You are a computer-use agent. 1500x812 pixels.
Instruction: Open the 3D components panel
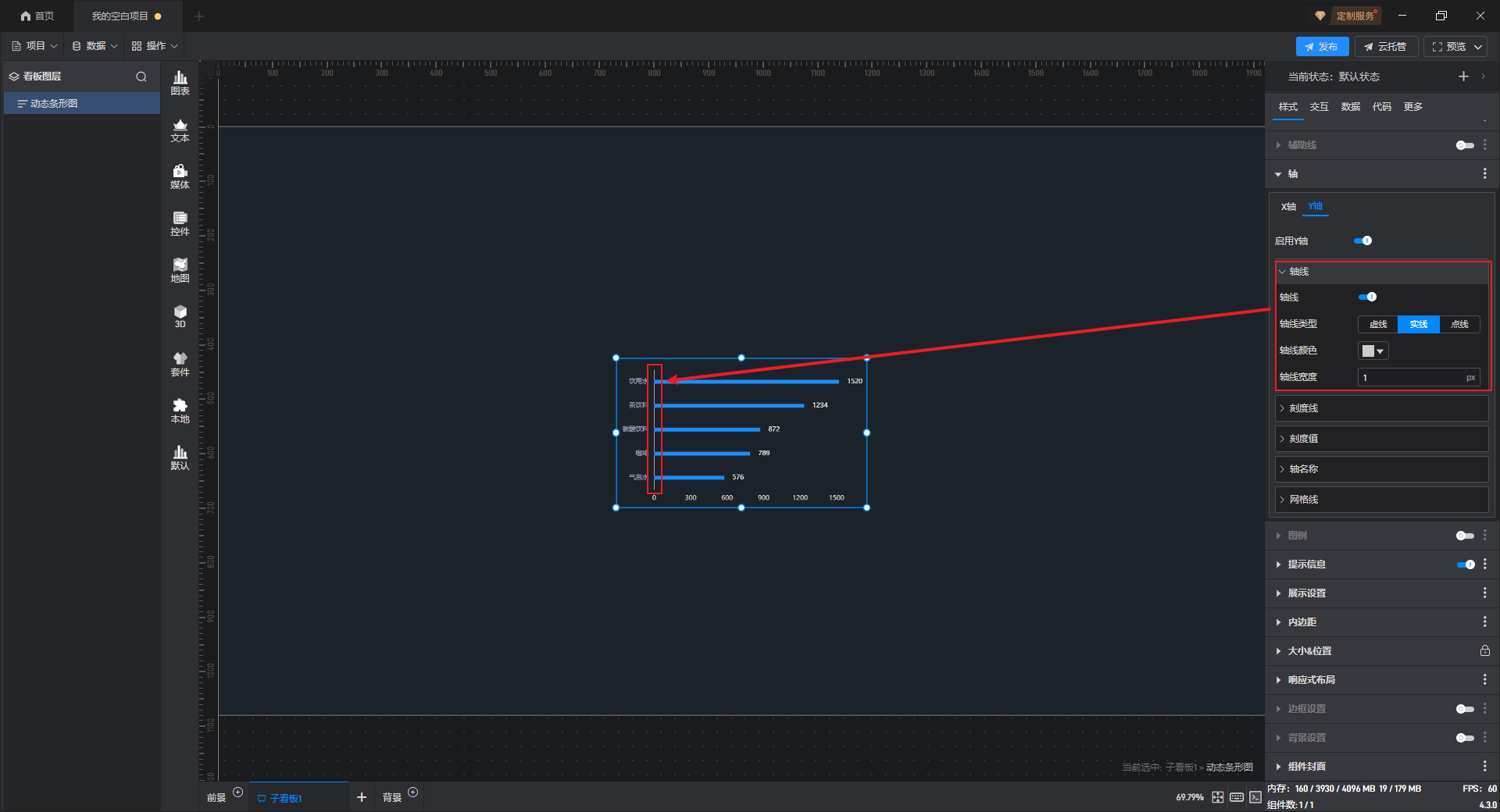point(180,316)
